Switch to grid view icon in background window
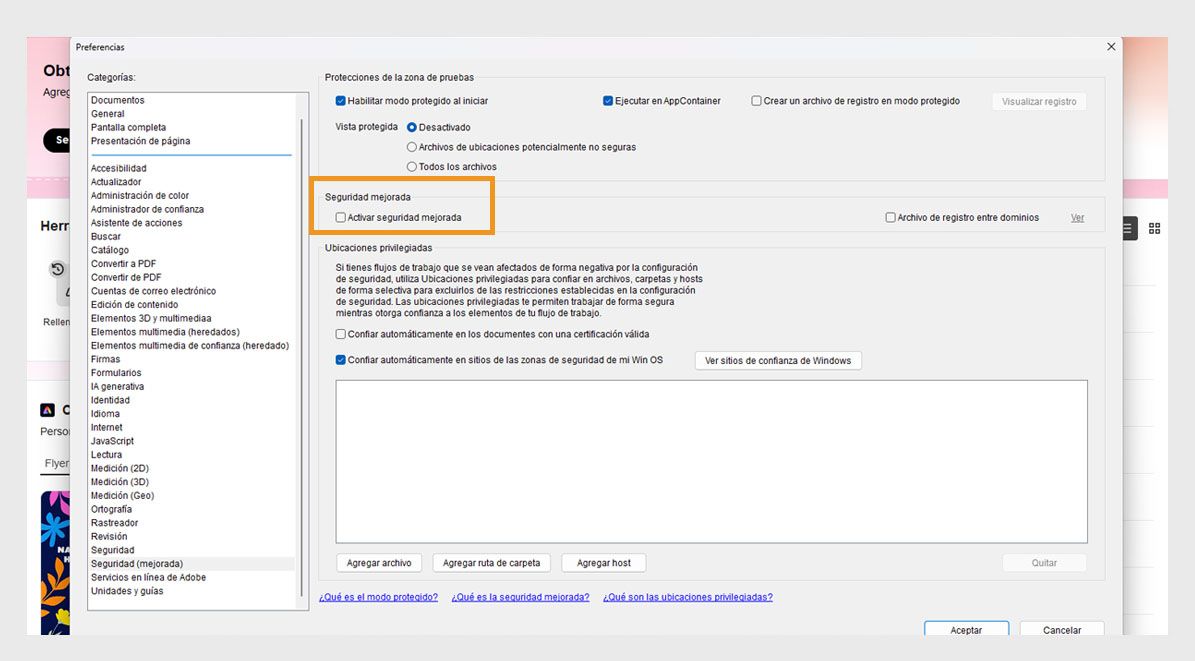This screenshot has width=1195, height=661. point(1155,229)
